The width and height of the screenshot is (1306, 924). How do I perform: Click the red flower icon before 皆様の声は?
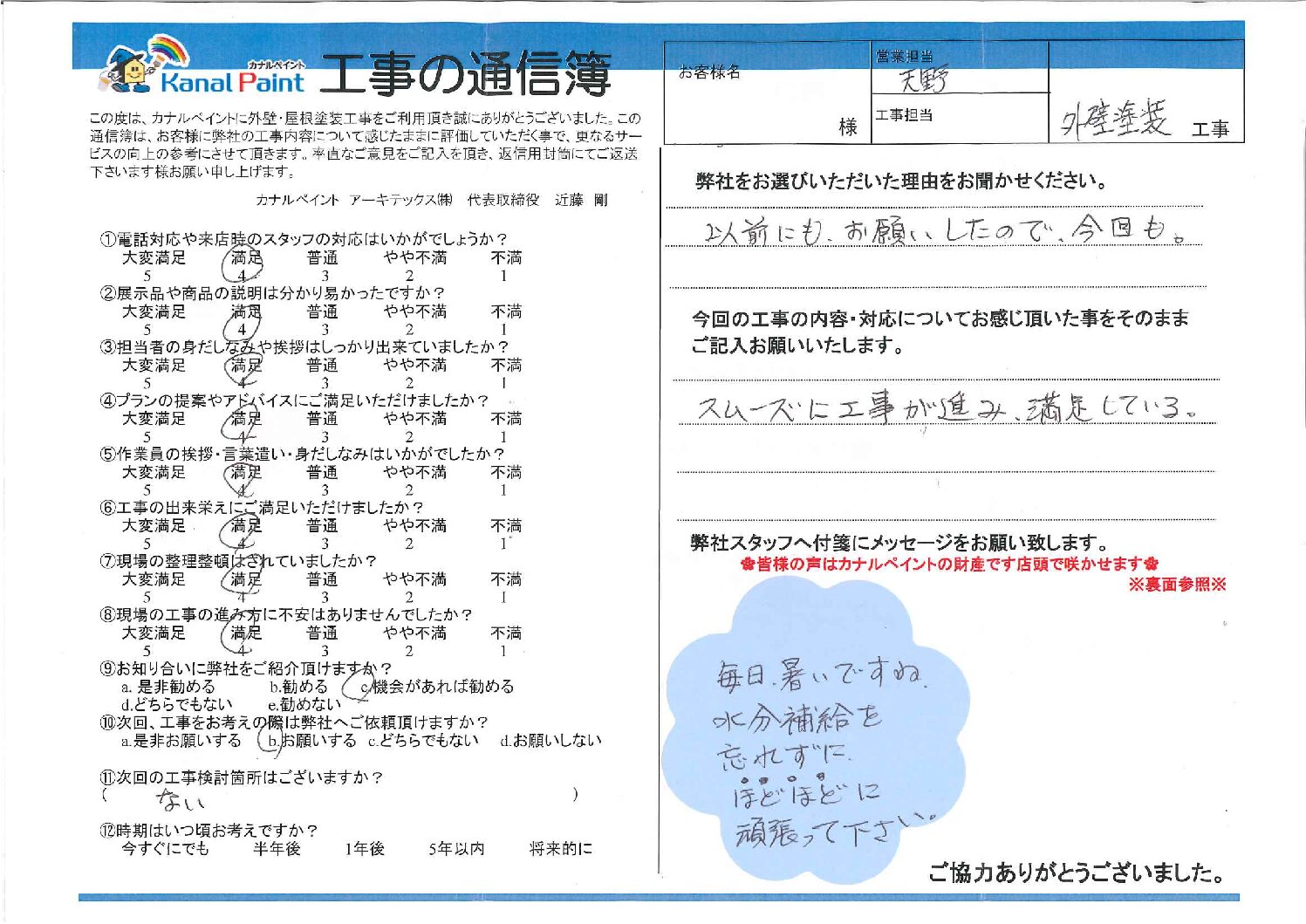(x=747, y=565)
